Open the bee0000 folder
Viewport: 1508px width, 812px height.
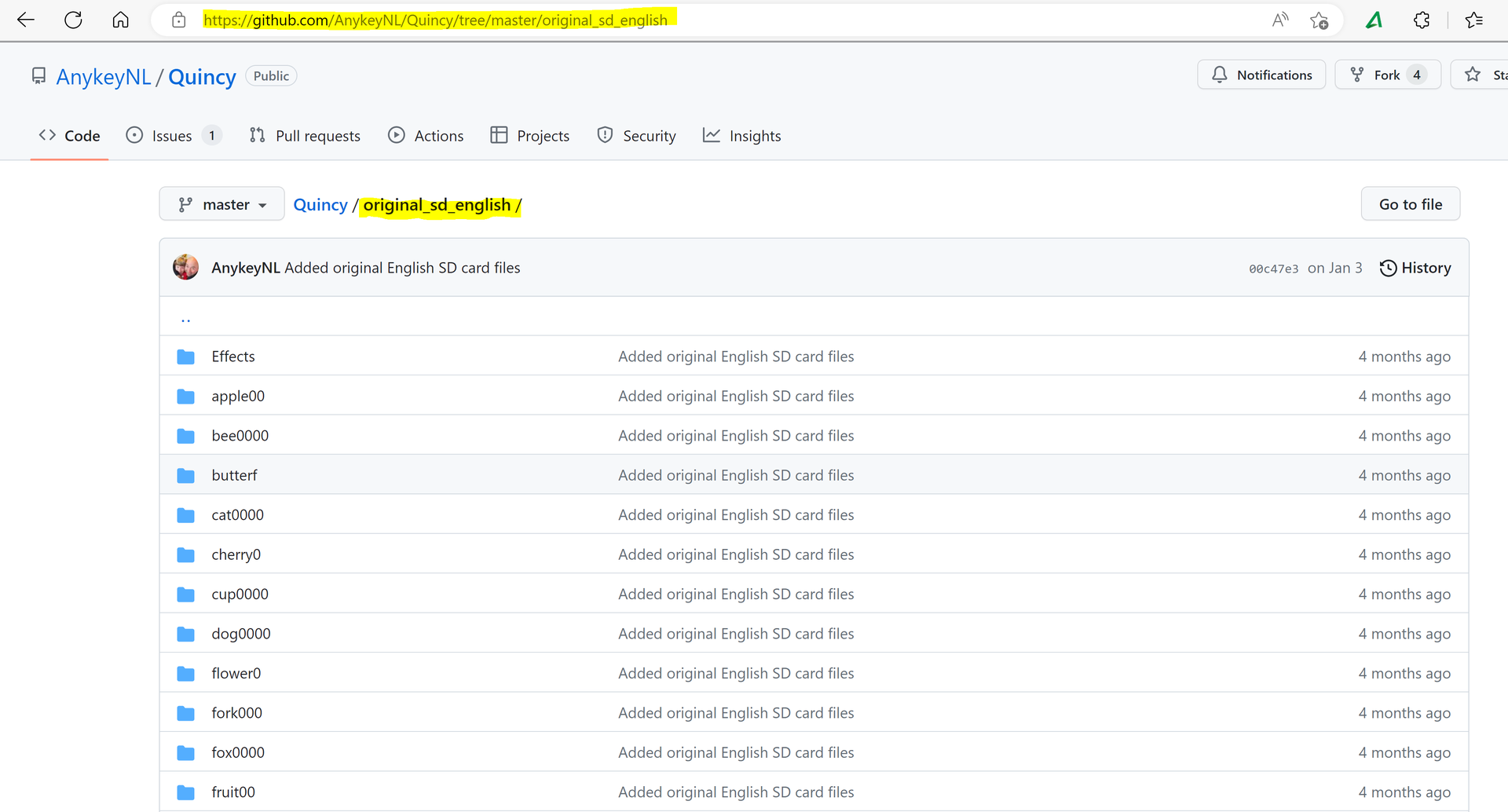(x=240, y=436)
